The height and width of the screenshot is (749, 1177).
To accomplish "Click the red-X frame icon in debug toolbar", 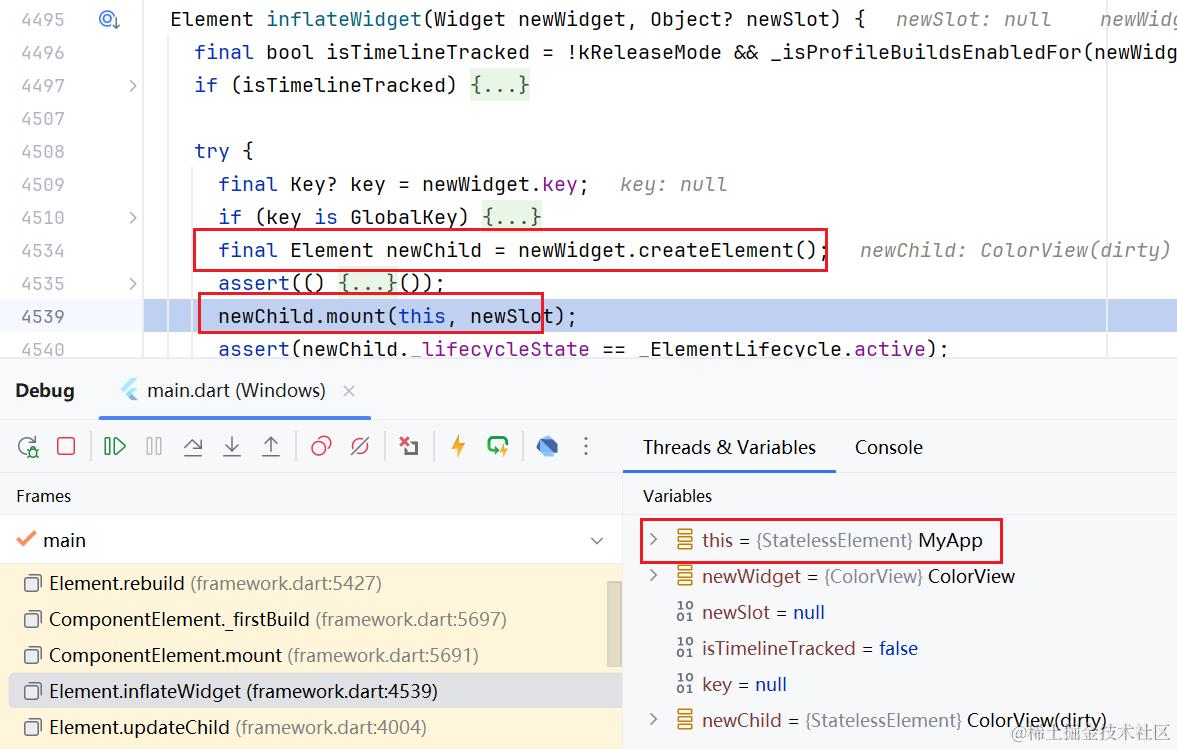I will 408,447.
